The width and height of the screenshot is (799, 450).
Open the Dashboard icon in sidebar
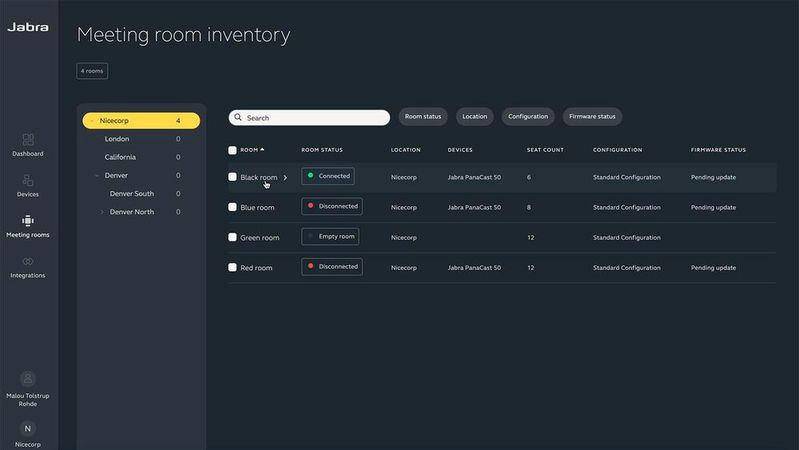(x=28, y=139)
